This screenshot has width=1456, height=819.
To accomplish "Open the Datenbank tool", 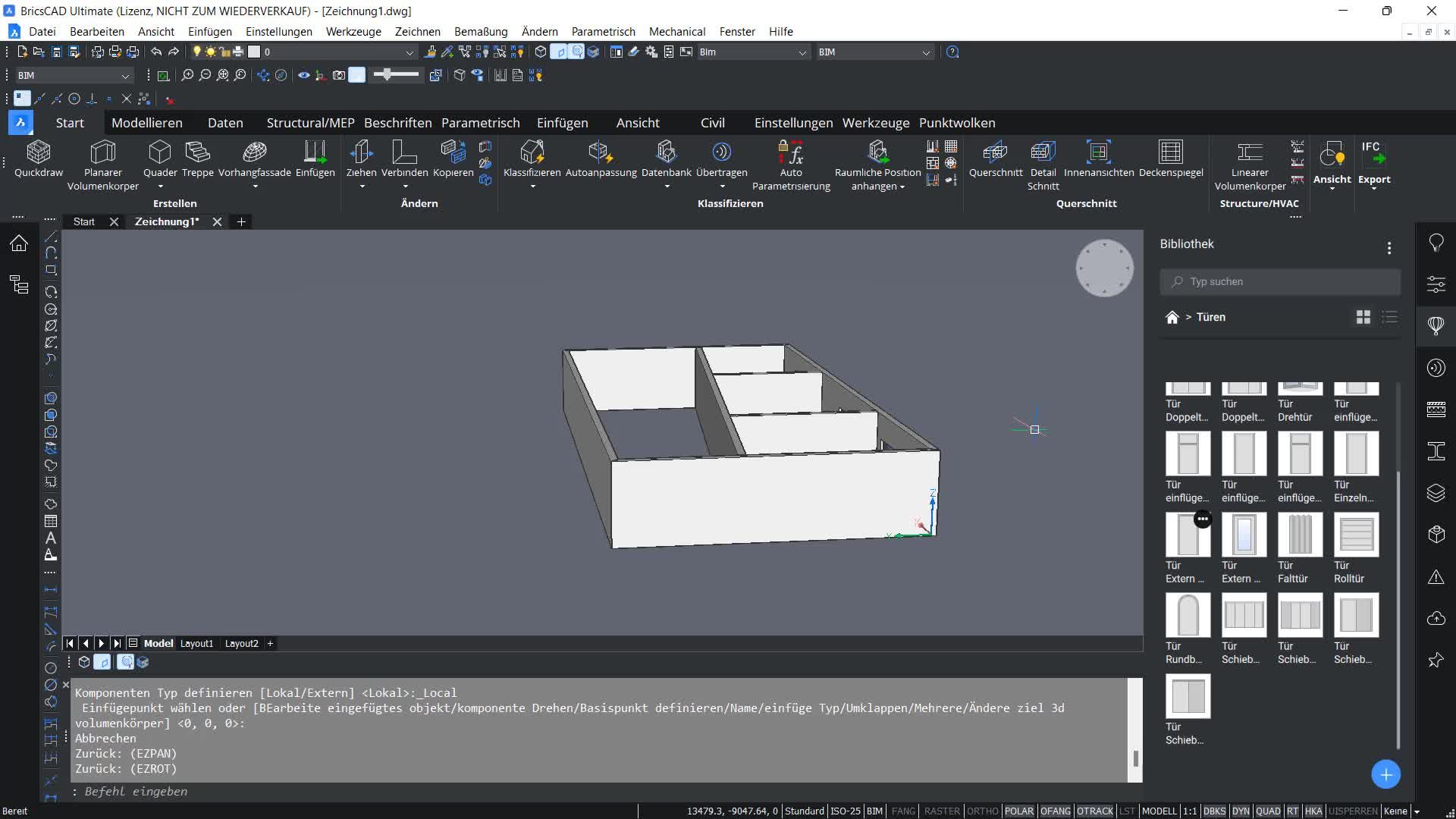I will point(666,159).
